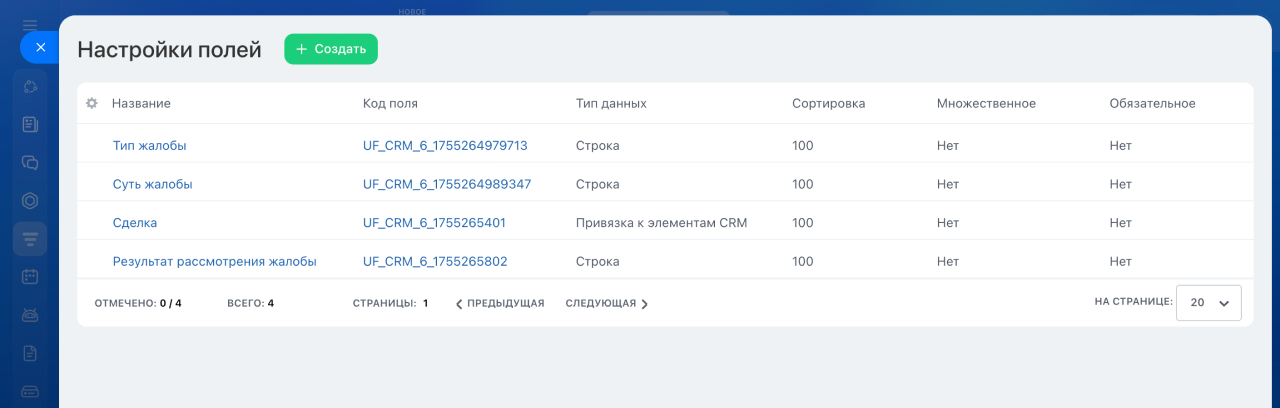Sort by the Тип данных column header
This screenshot has width=1280, height=408.
tap(611, 103)
